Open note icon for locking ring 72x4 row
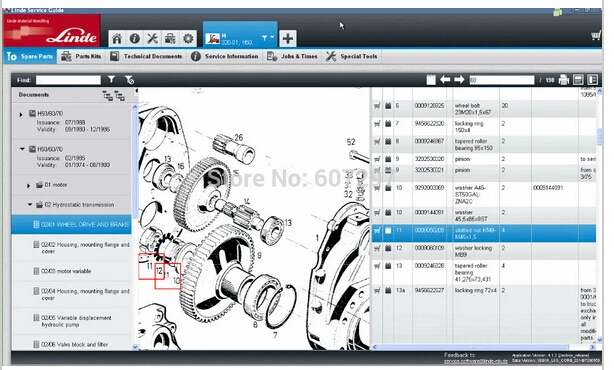This screenshot has width=614, height=370. coord(388,291)
